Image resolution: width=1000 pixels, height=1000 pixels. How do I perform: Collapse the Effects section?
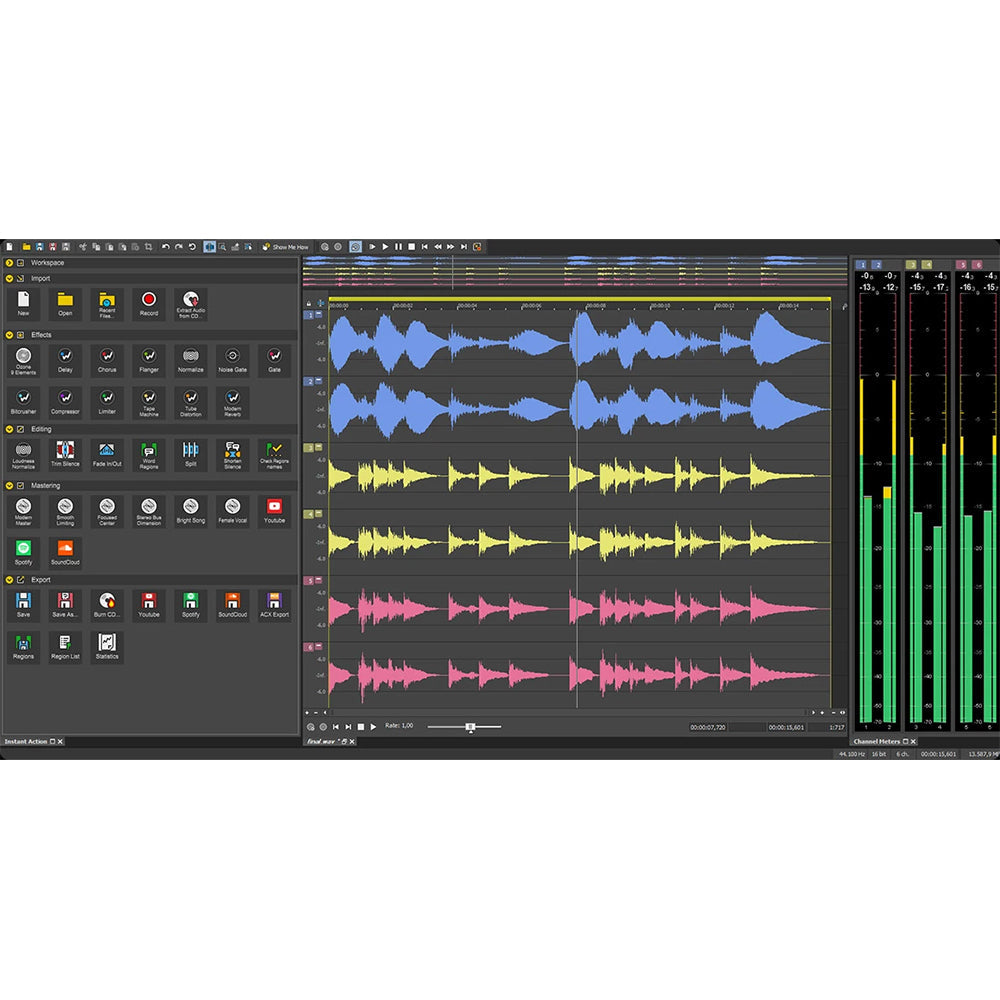9,334
